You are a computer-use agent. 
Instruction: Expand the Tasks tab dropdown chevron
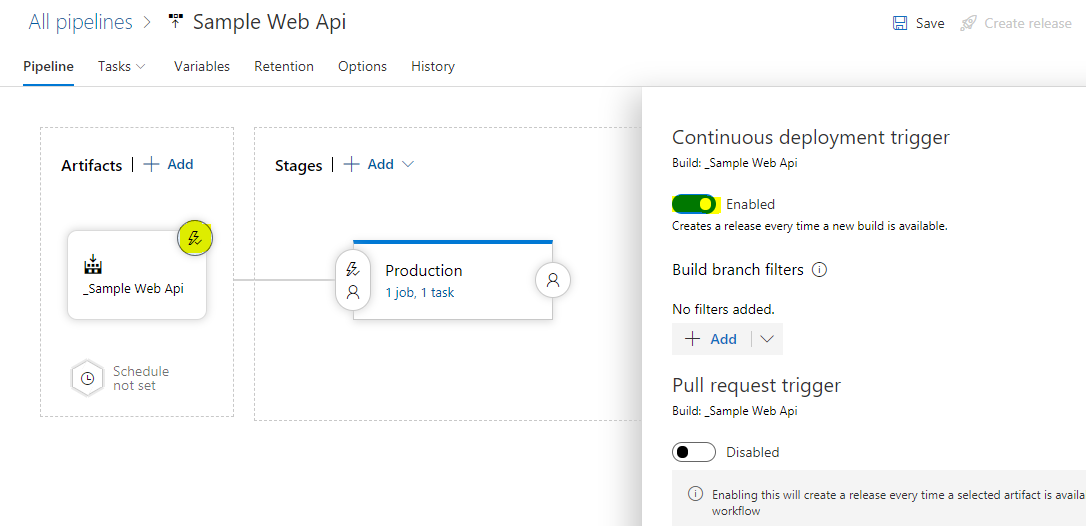pyautogui.click(x=141, y=67)
